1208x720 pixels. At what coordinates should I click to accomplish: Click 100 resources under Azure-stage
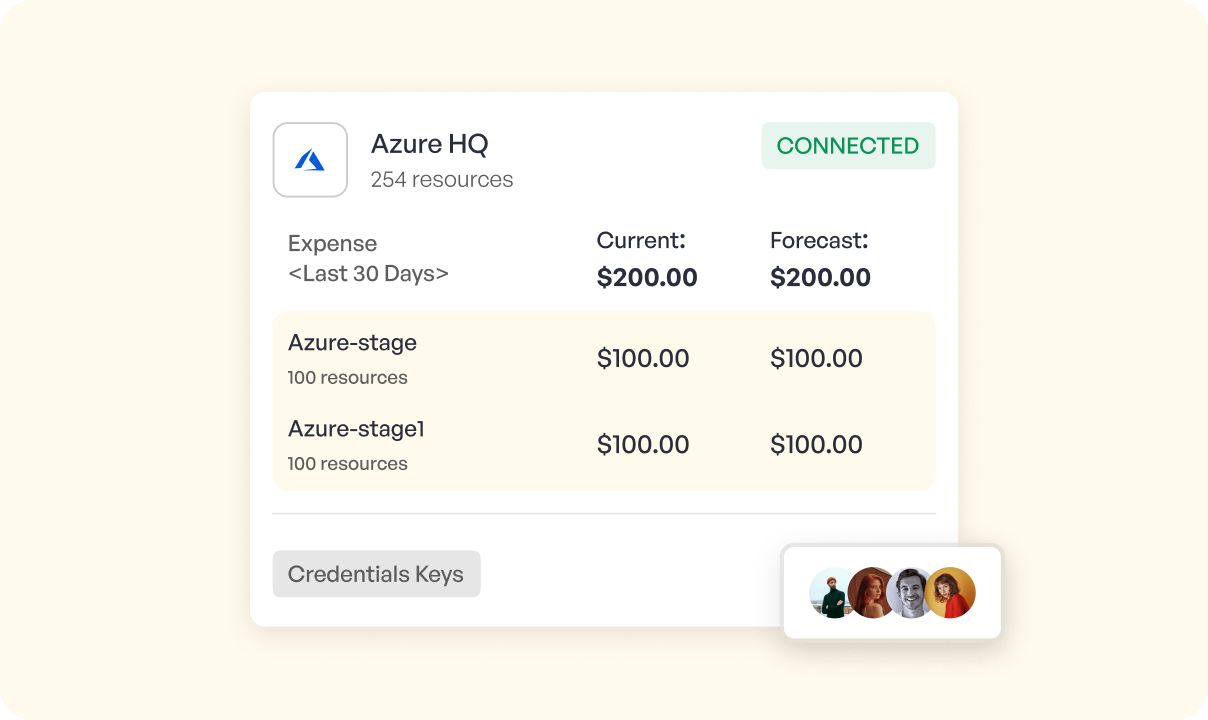[347, 378]
